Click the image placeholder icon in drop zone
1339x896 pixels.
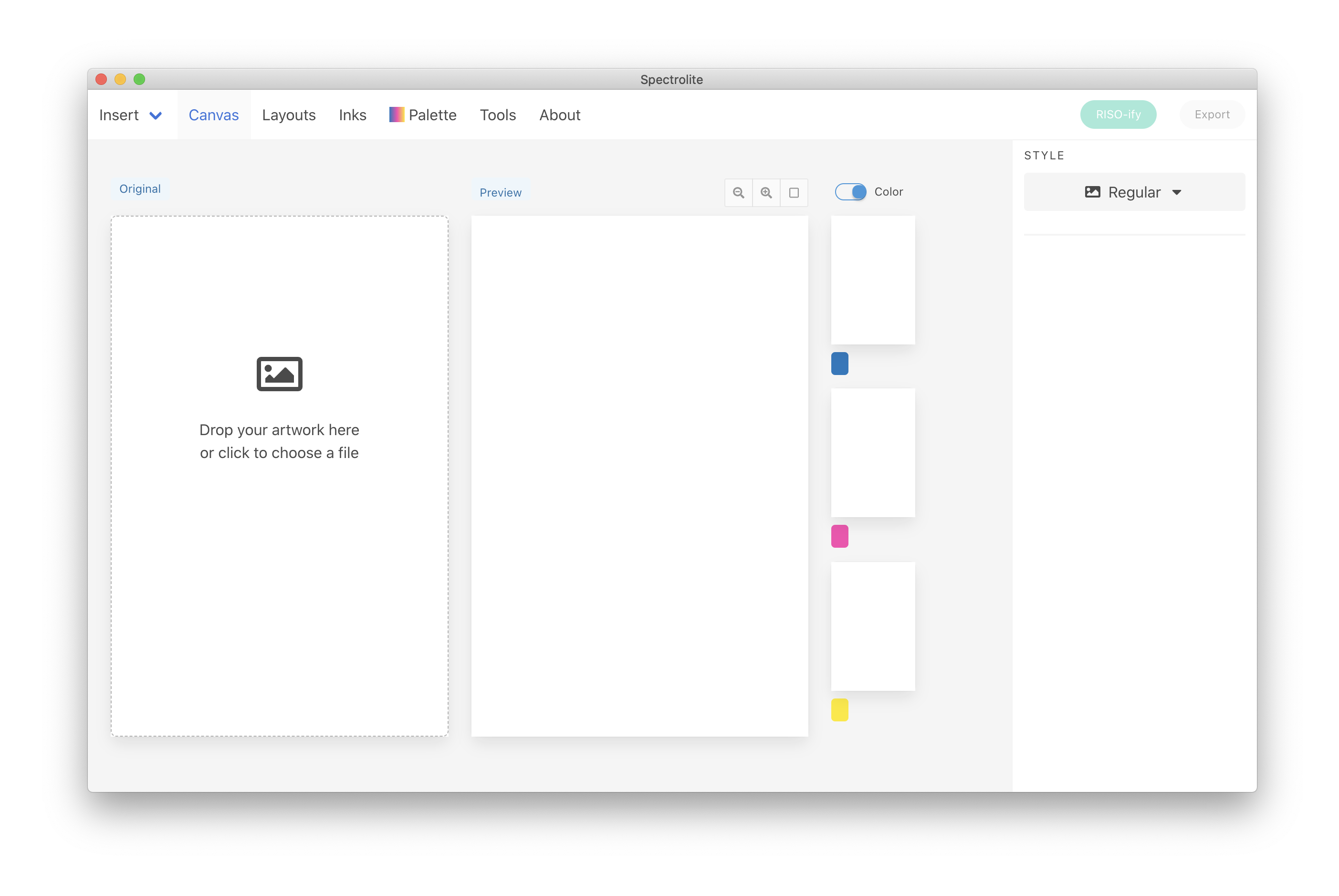(x=279, y=374)
